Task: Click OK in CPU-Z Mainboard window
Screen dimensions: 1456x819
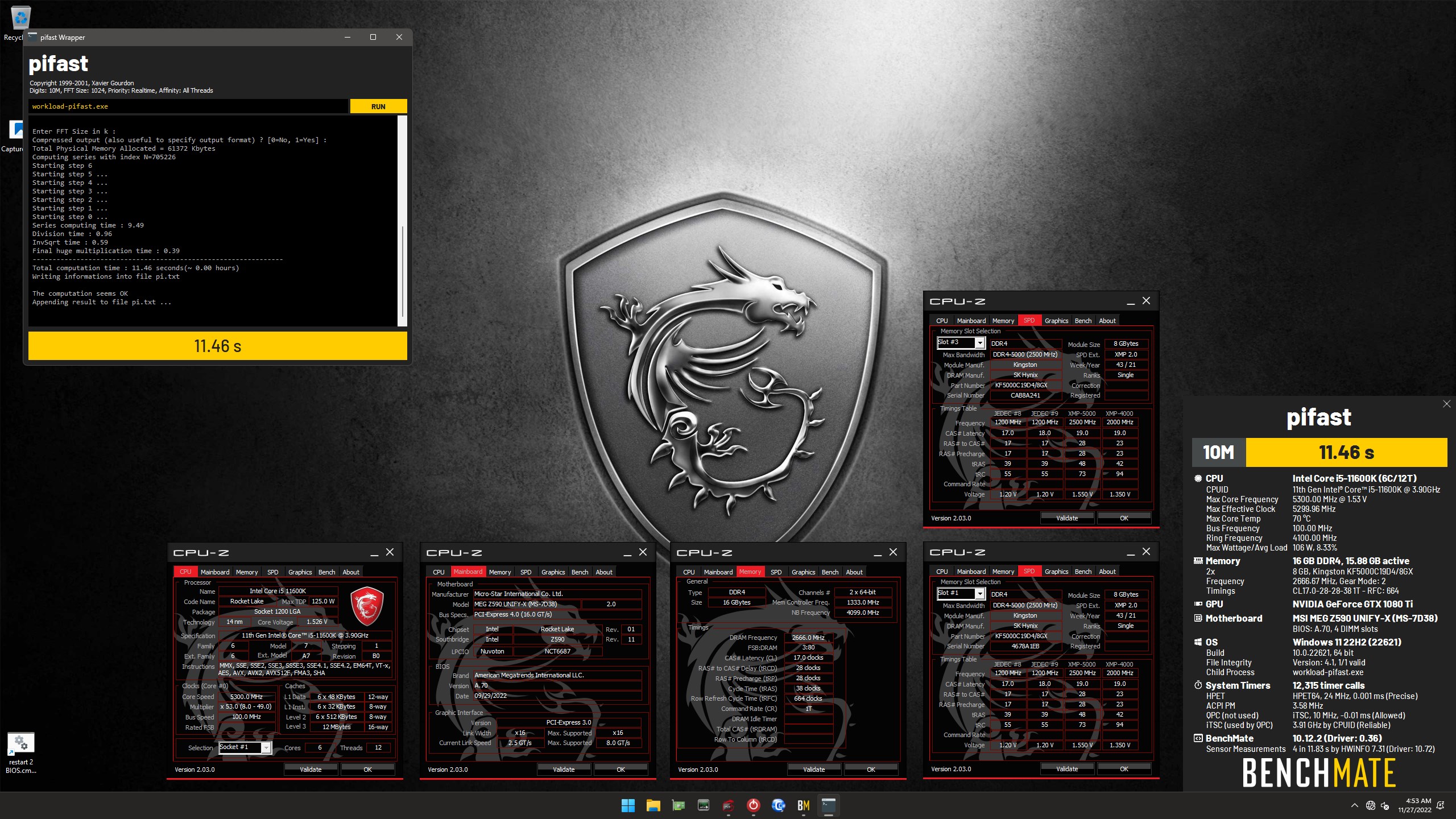Action: (x=621, y=770)
